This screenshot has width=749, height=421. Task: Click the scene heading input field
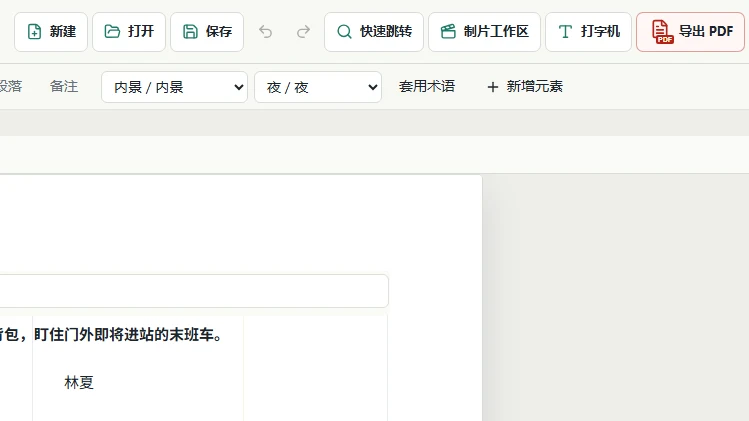(x=193, y=291)
